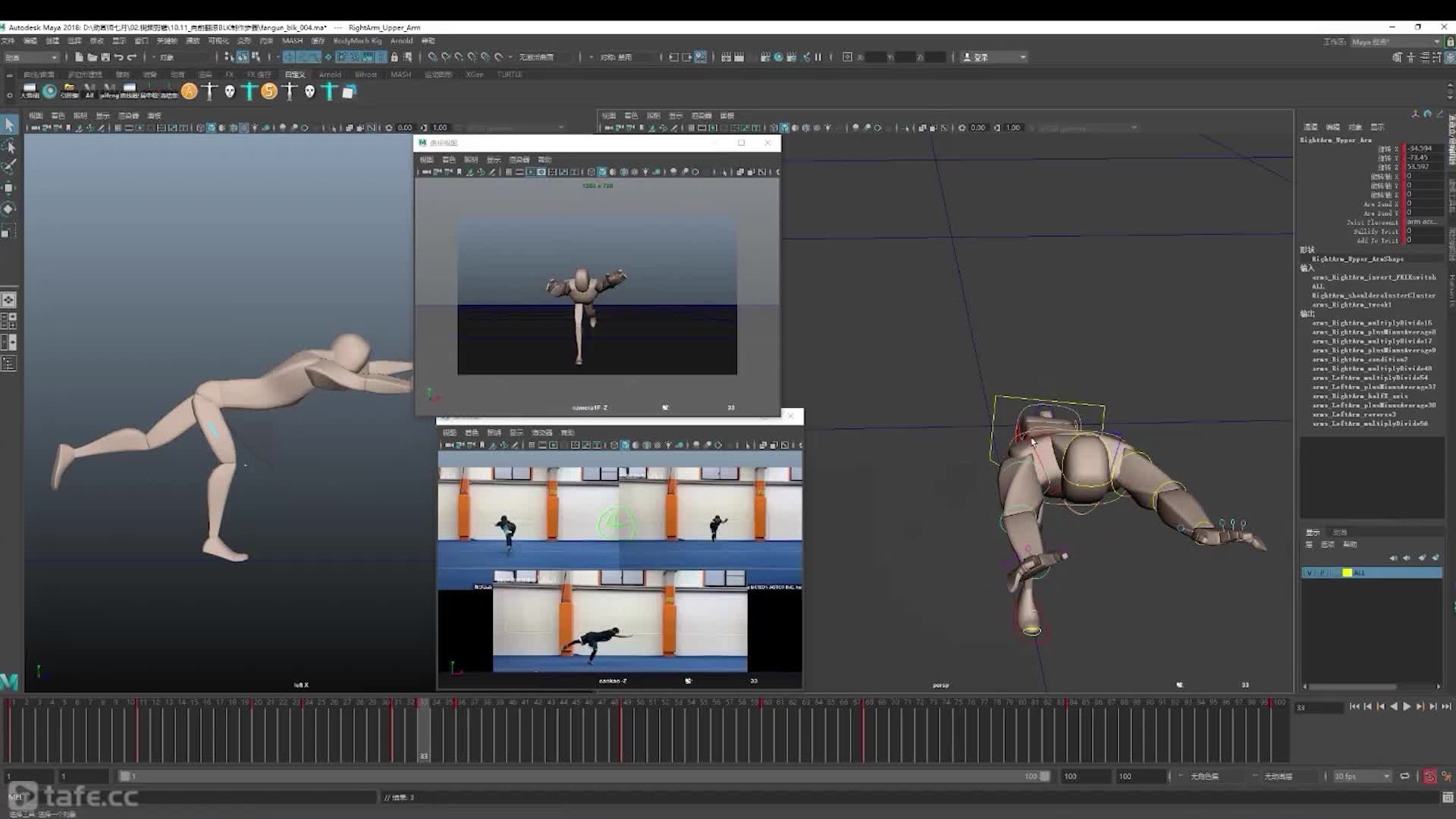Click the Lasso select tool in the toolbox
1456x819 pixels.
9,146
